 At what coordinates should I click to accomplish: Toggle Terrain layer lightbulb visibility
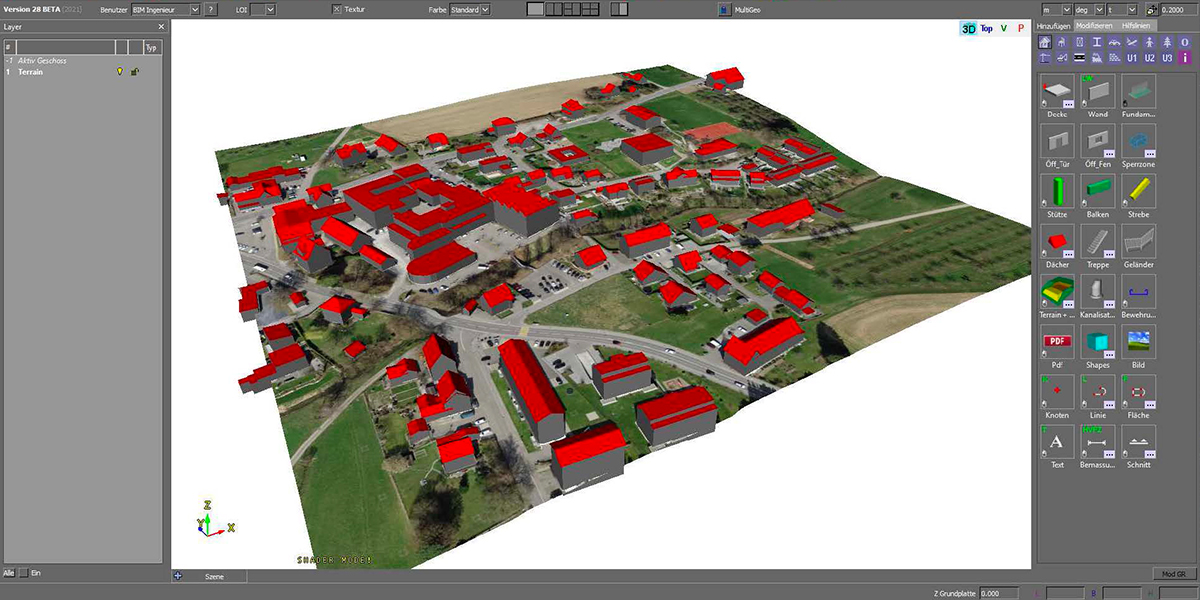coord(120,72)
